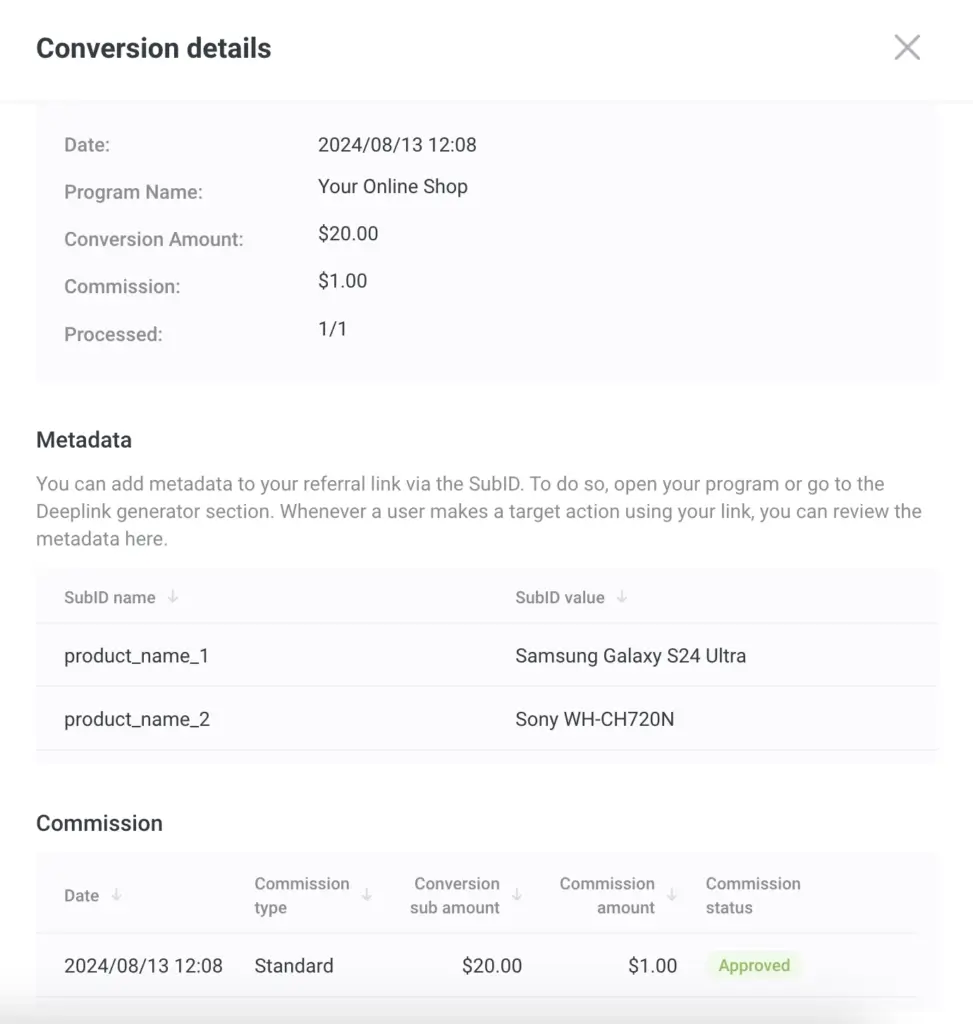The width and height of the screenshot is (973, 1024).
Task: Click the close X icon
Action: [x=907, y=47]
